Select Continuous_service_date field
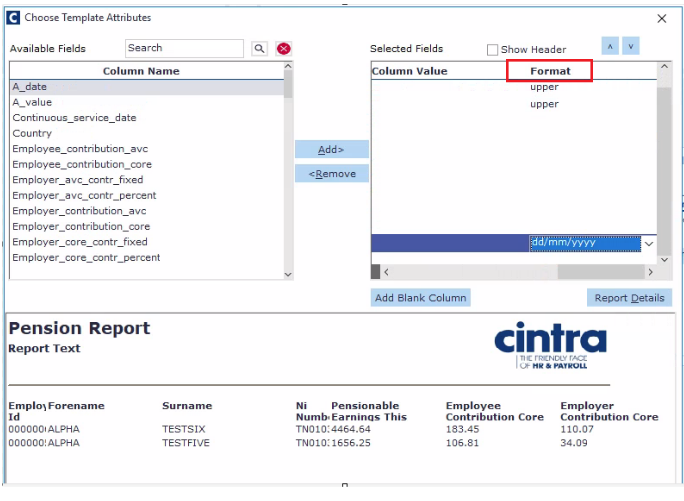 147,118
